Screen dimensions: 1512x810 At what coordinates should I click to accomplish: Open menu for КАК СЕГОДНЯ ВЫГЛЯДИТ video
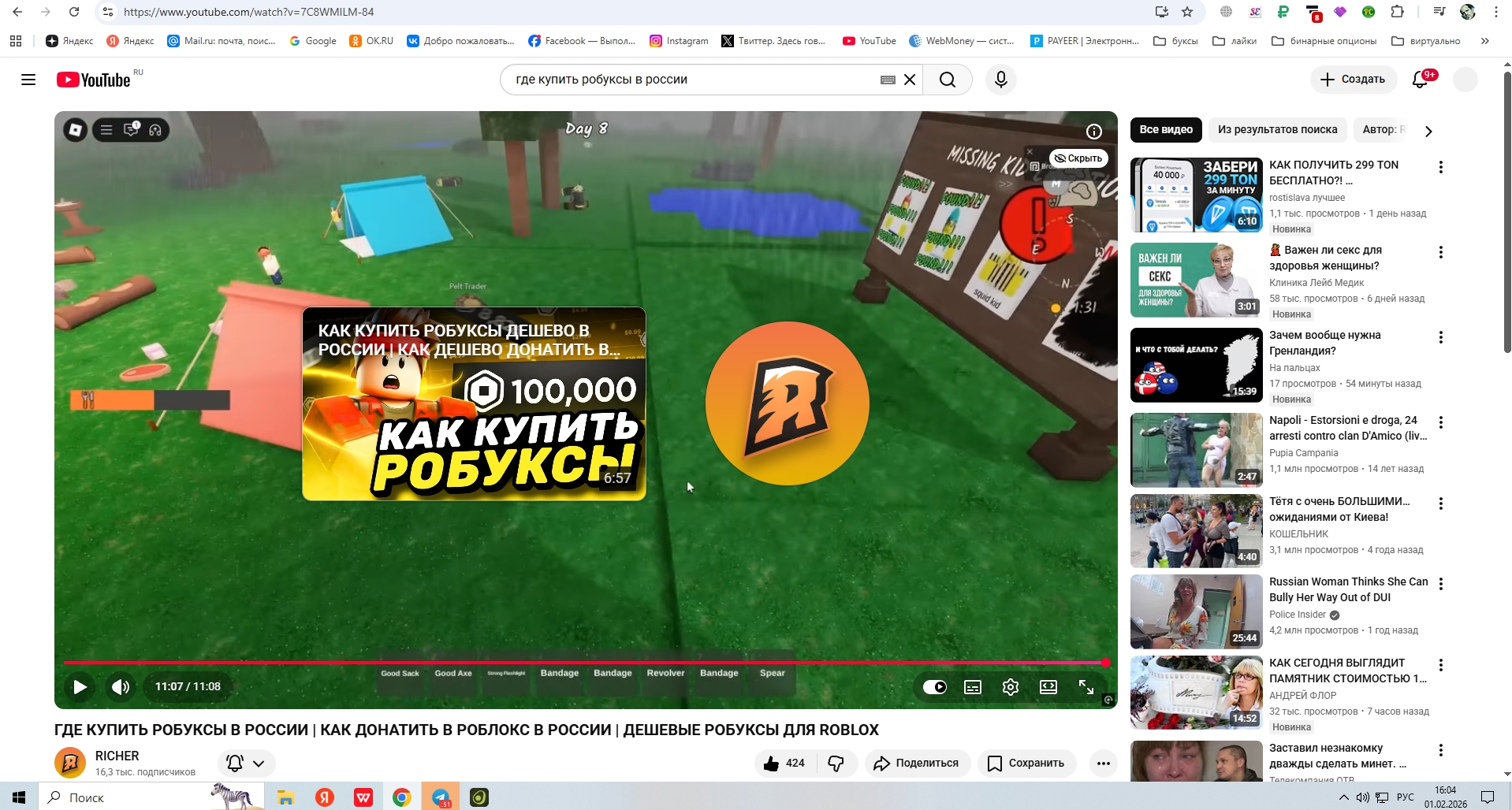pos(1441,665)
